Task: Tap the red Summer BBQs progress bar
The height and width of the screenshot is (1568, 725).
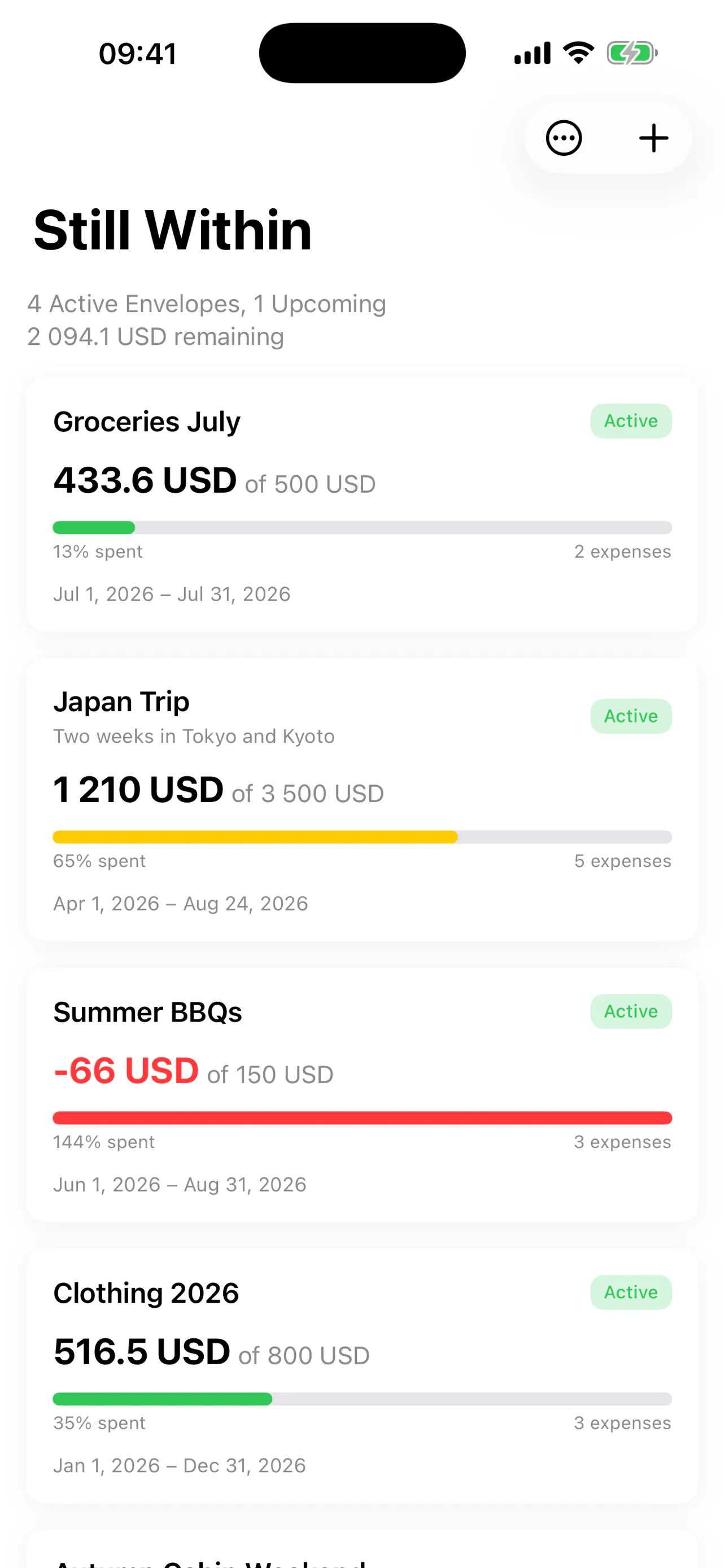Action: coord(362,1118)
